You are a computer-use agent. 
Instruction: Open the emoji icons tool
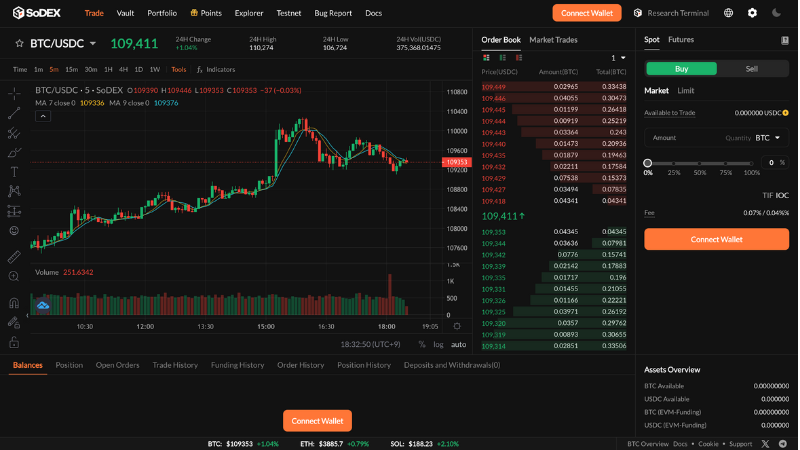pyautogui.click(x=14, y=231)
